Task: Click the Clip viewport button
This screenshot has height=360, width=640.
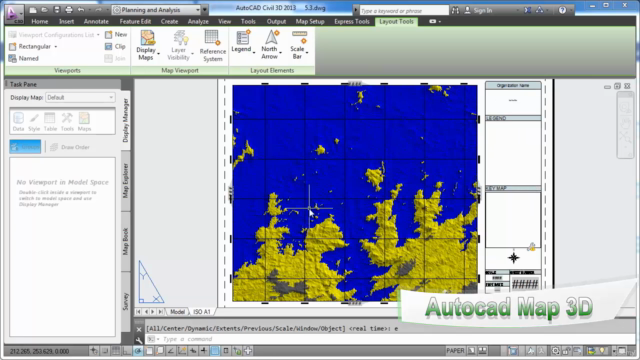Action: pos(115,47)
